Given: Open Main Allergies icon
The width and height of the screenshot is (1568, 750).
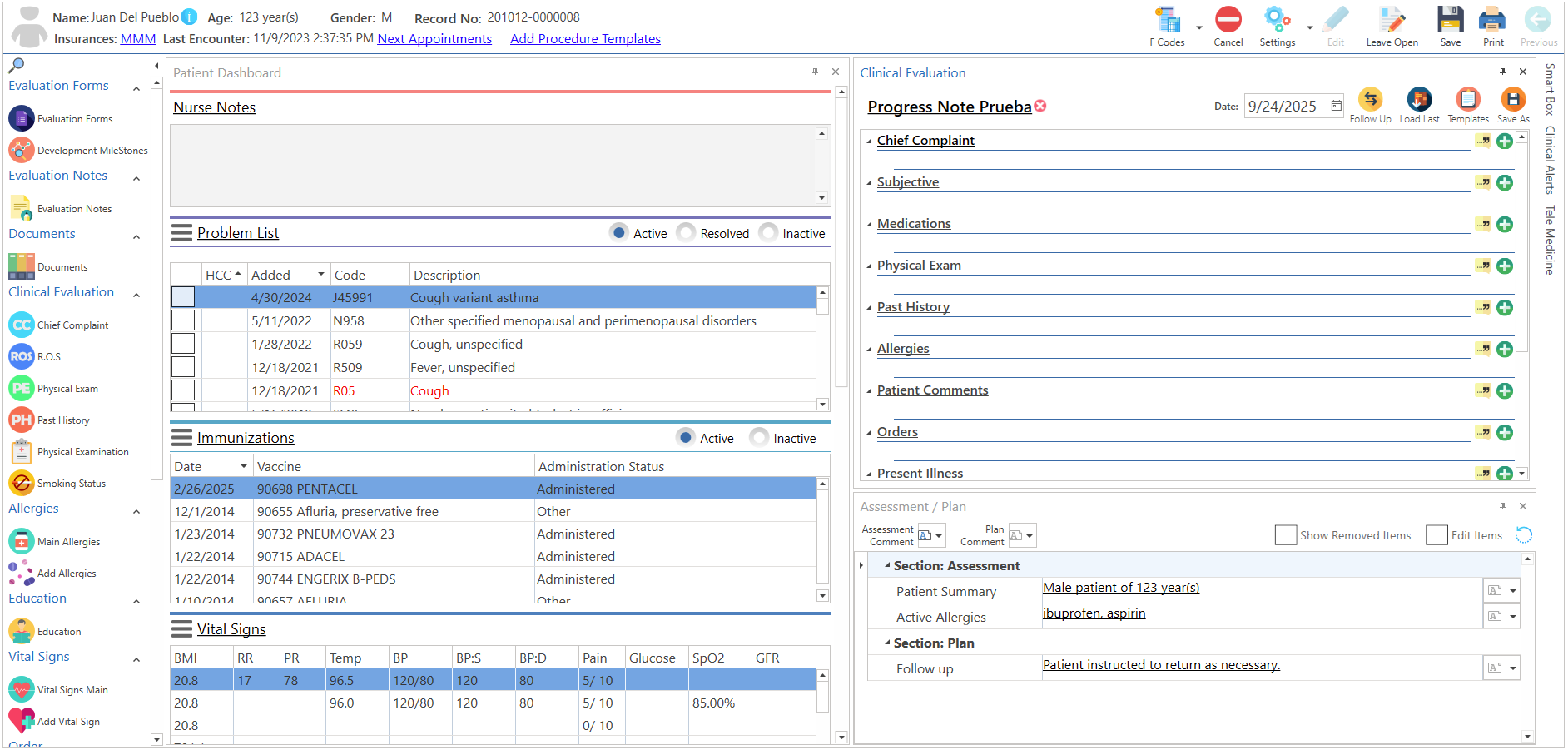Looking at the screenshot, I should coord(22,541).
